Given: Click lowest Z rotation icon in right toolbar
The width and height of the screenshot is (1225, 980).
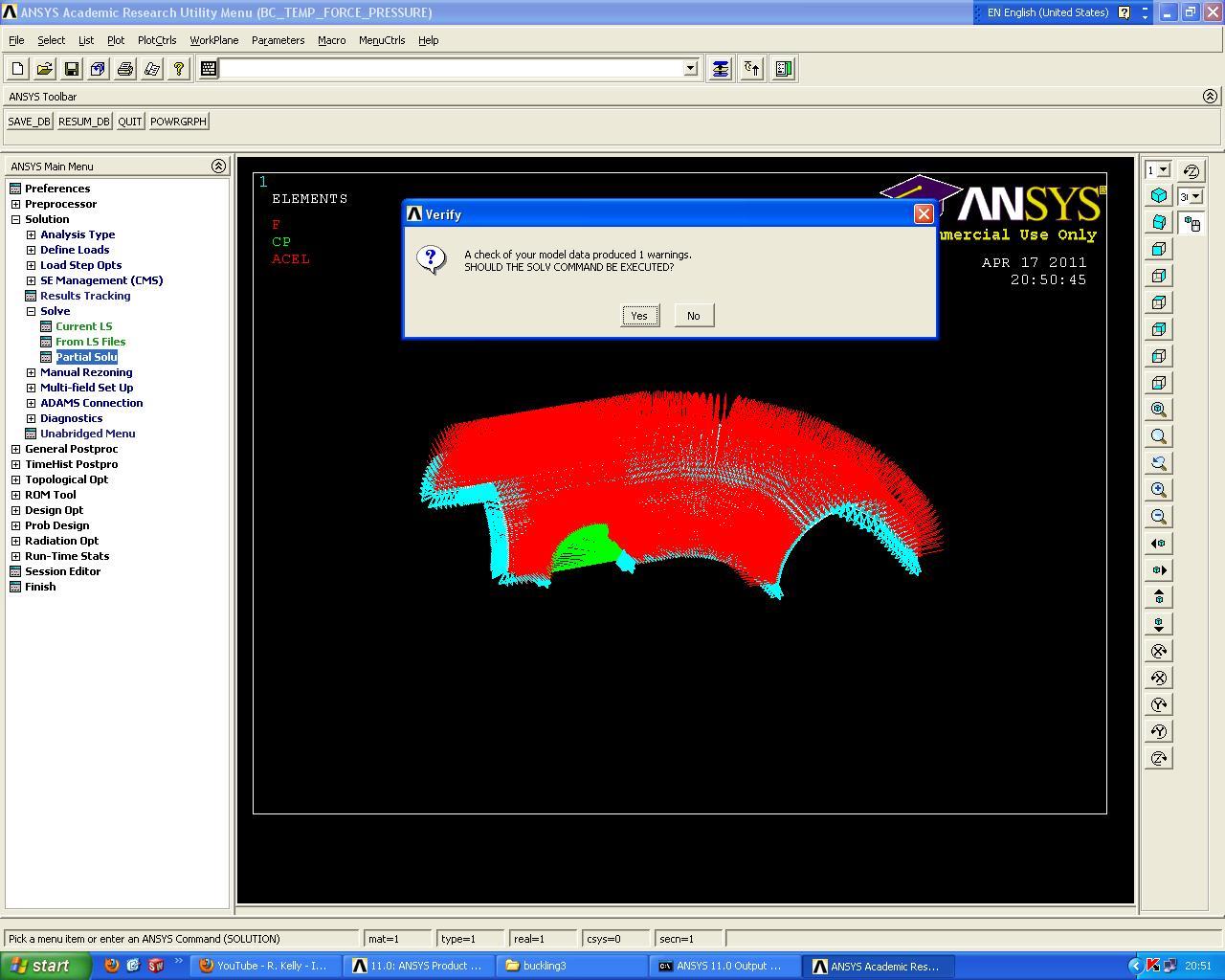Looking at the screenshot, I should point(1159,758).
